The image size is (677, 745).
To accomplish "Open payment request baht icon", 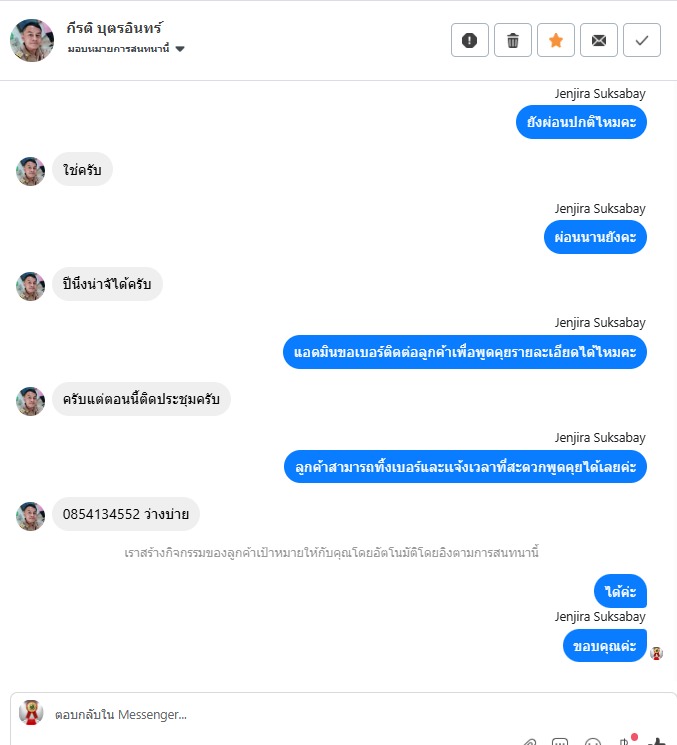I will point(624,741).
